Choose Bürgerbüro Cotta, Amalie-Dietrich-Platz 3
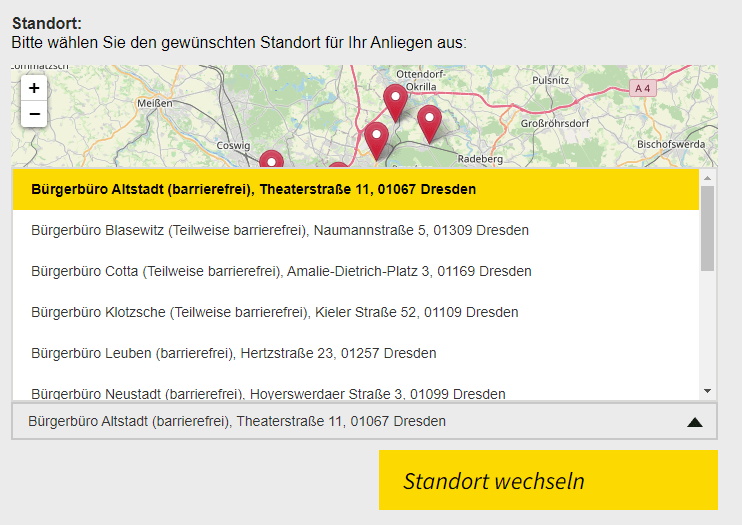This screenshot has height=525, width=742. click(356, 271)
